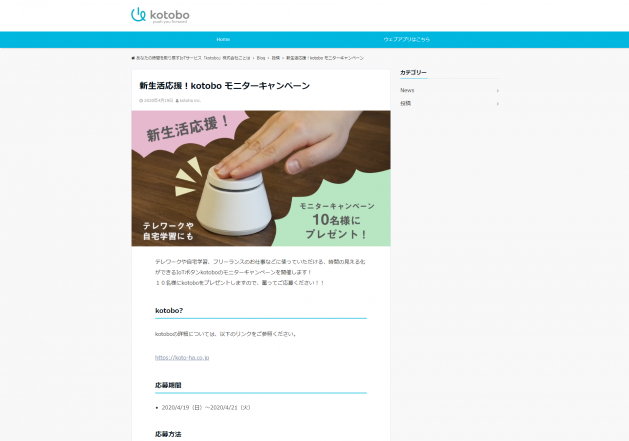Expand the chevron next to News category
This screenshot has width=629, height=441.
[497, 91]
